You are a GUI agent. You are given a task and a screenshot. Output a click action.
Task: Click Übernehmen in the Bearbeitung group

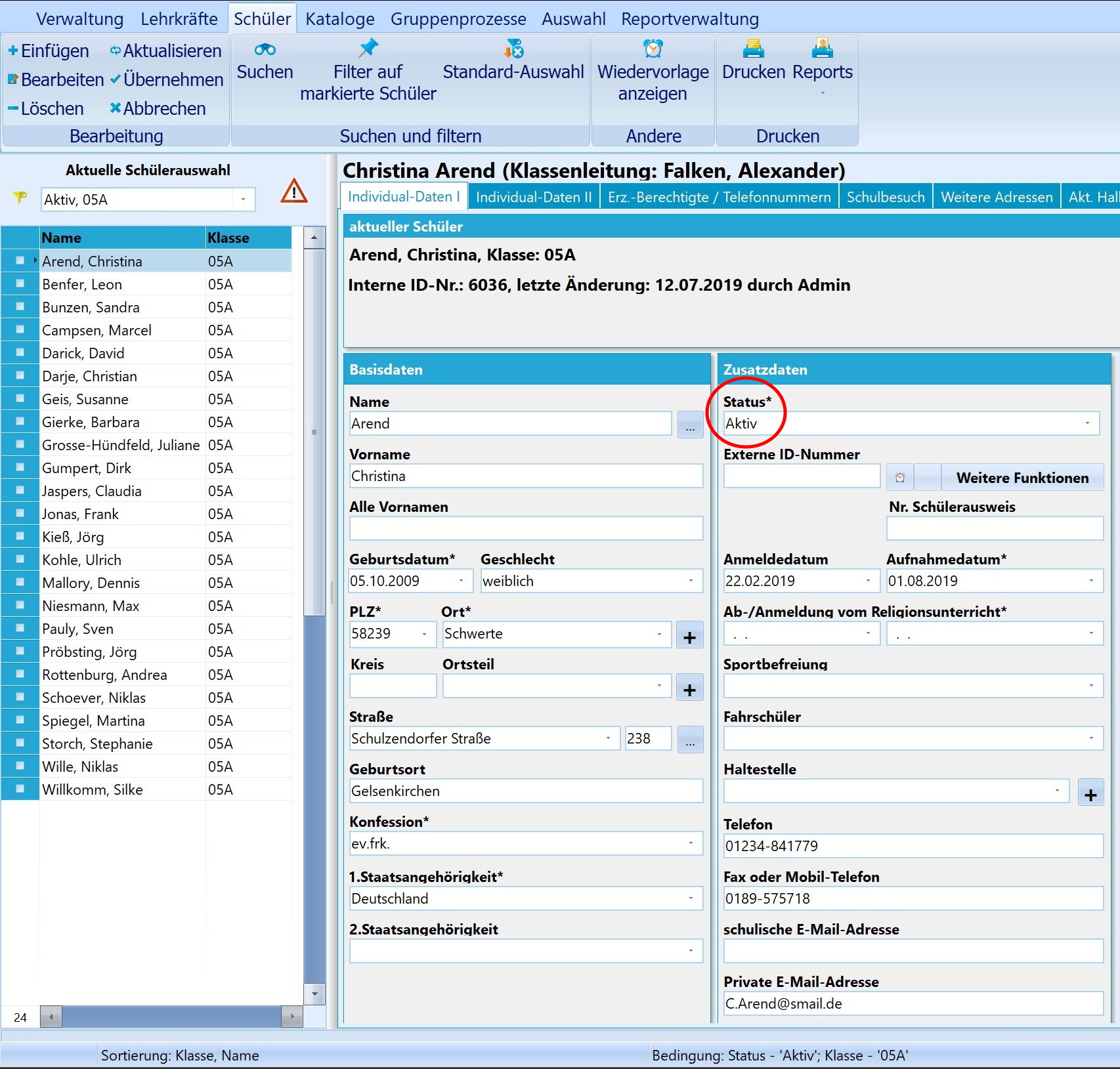[167, 79]
